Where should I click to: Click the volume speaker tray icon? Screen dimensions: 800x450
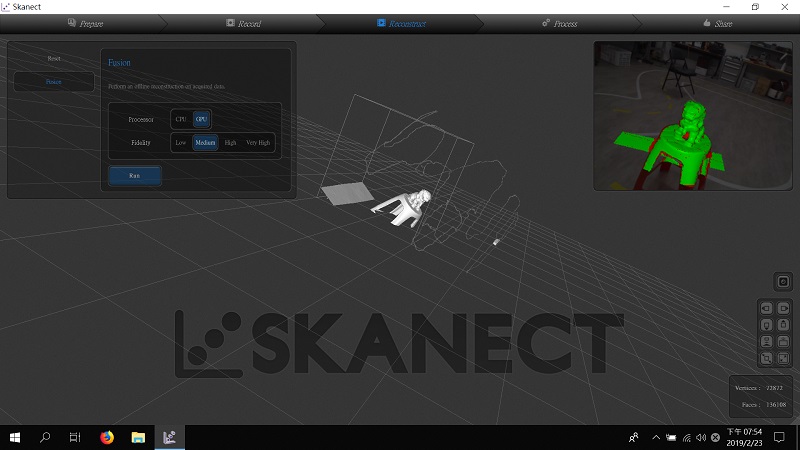tap(701, 438)
